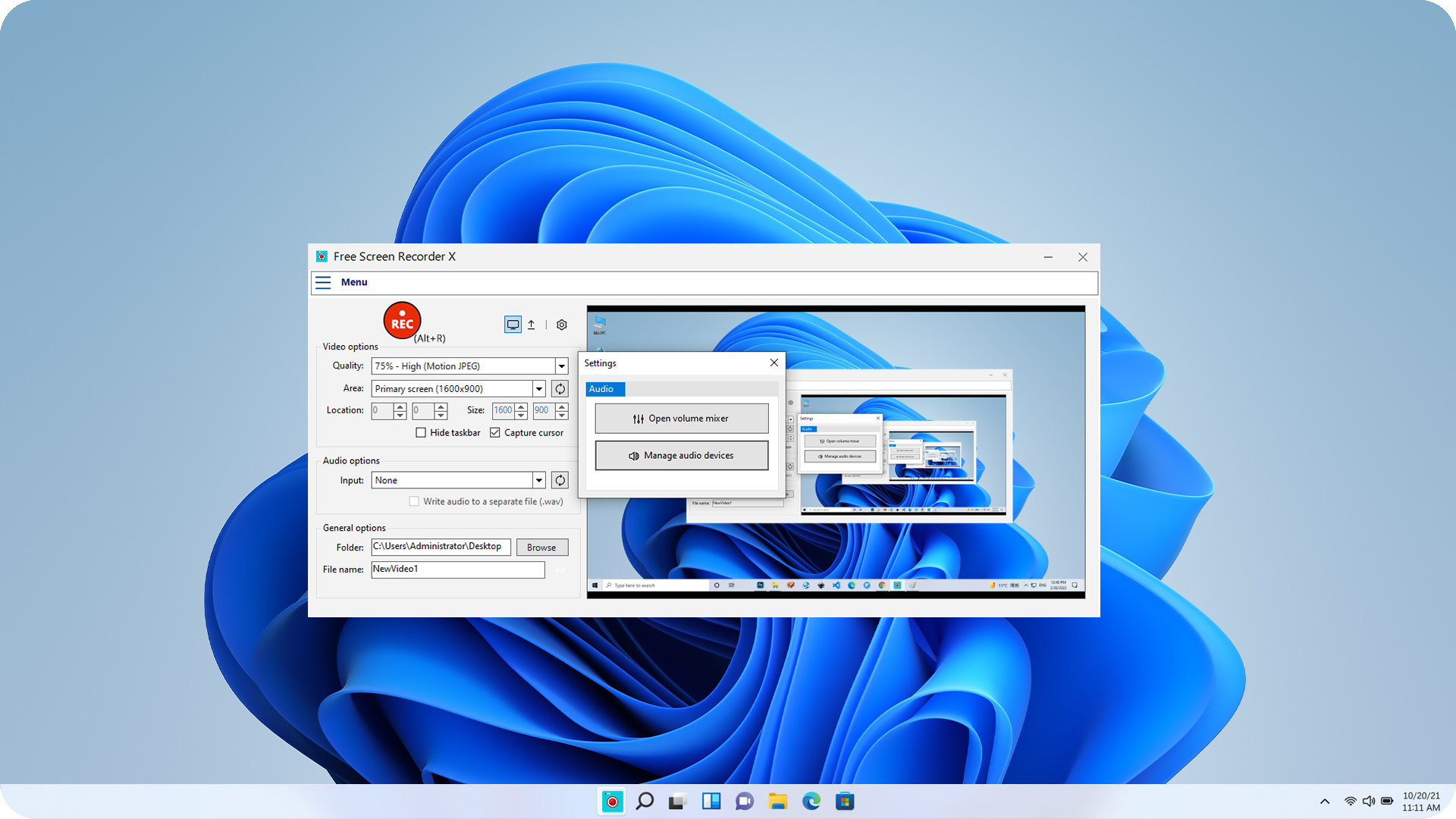Increase the width value using the stepper arrow
The image size is (1456, 819).
pos(521,406)
